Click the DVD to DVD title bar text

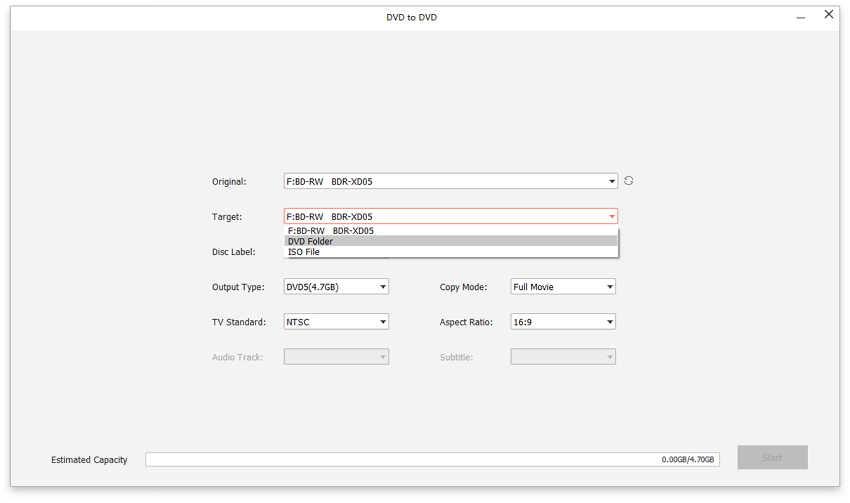[411, 17]
